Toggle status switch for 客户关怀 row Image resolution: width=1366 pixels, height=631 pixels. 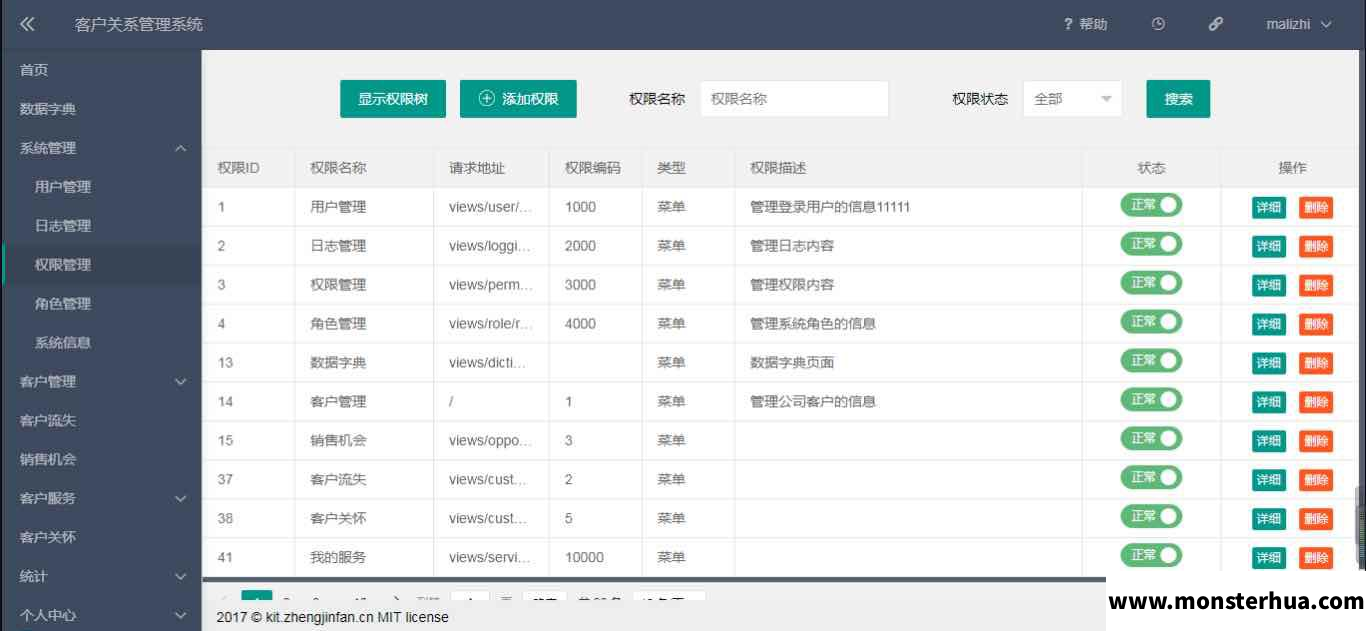click(1151, 517)
